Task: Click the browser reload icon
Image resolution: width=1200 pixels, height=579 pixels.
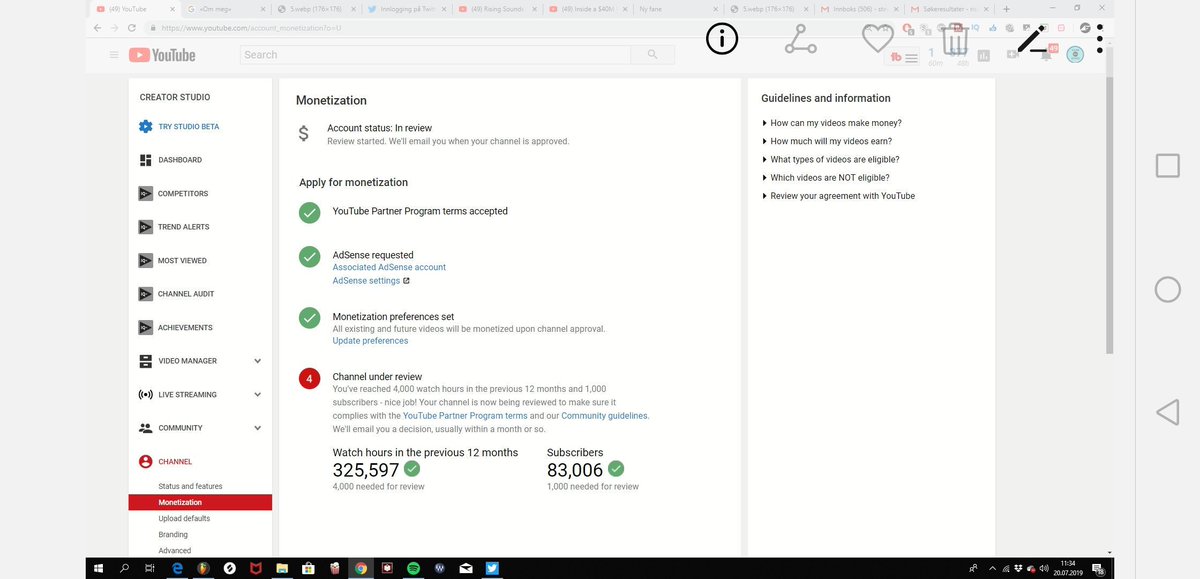Action: [x=134, y=28]
